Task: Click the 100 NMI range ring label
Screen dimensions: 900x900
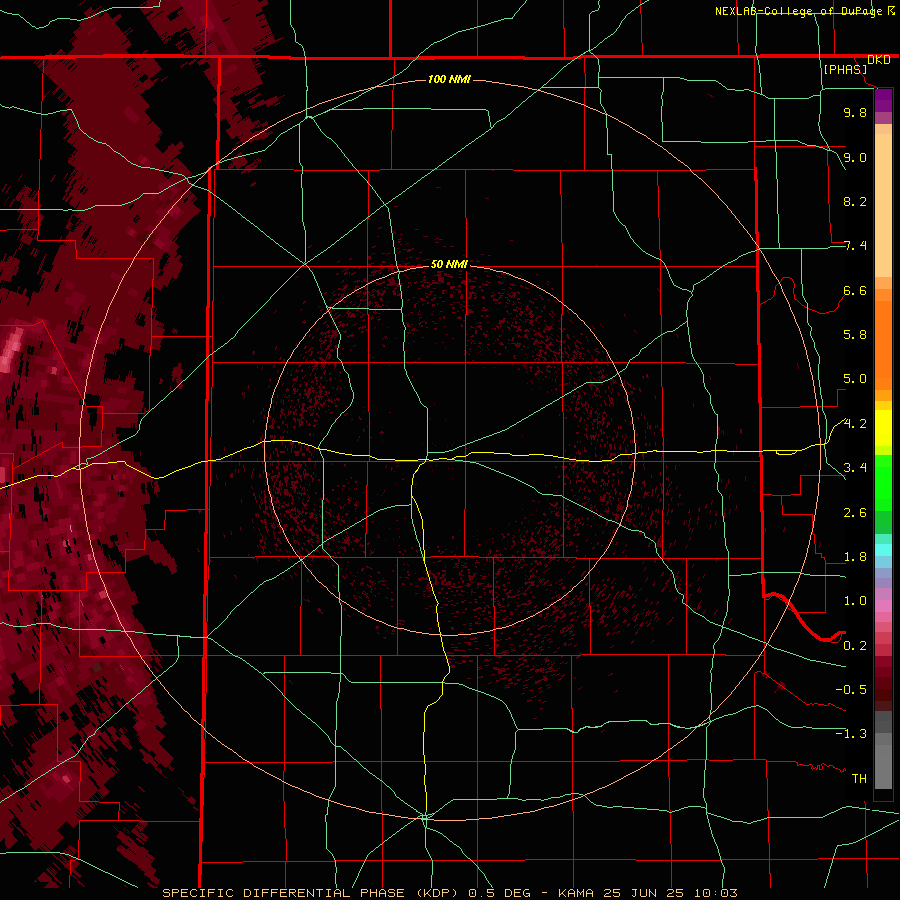Action: [449, 79]
